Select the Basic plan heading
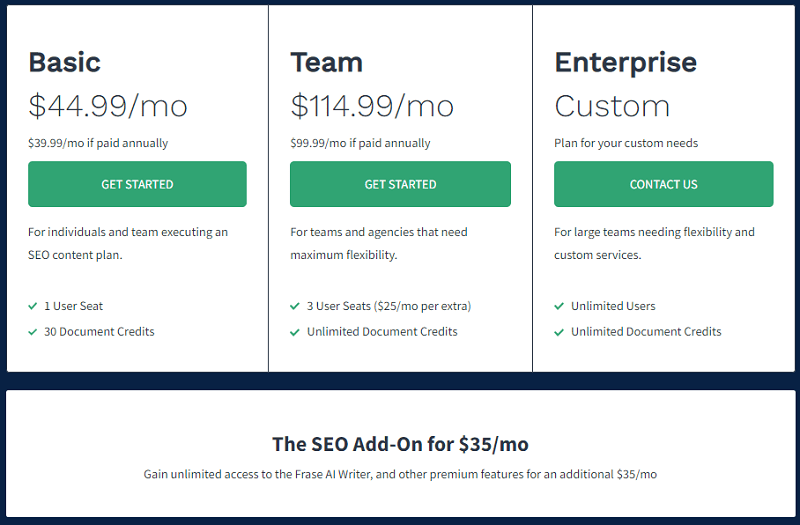Viewport: 800px width, 525px height. point(65,62)
